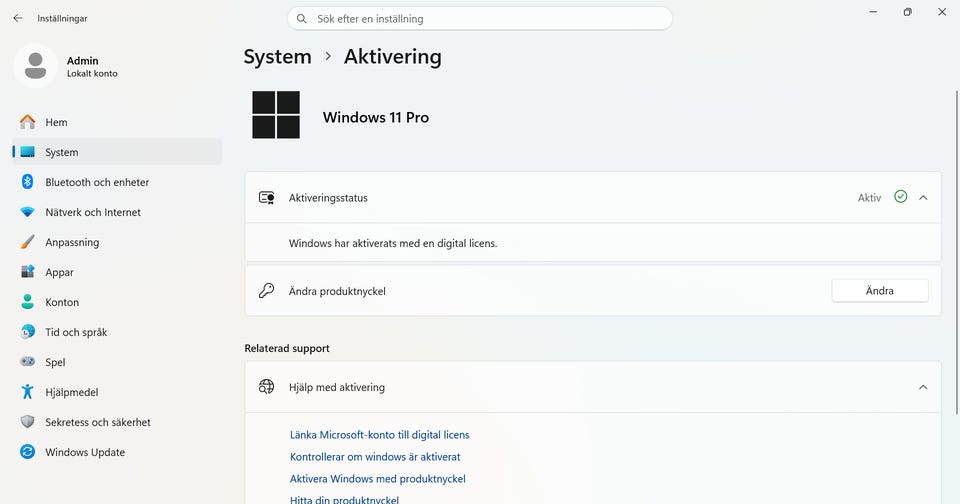Click the Nätverk och Internet wifi icon
Image resolution: width=960 pixels, height=504 pixels.
pyautogui.click(x=28, y=212)
